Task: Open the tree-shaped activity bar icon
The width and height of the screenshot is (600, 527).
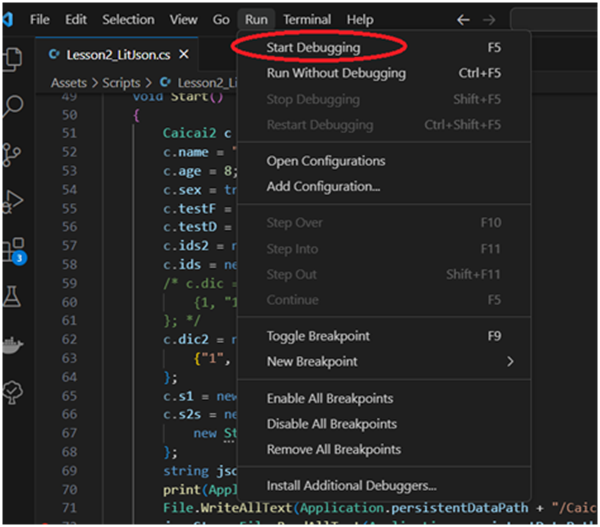Action: tap(13, 392)
